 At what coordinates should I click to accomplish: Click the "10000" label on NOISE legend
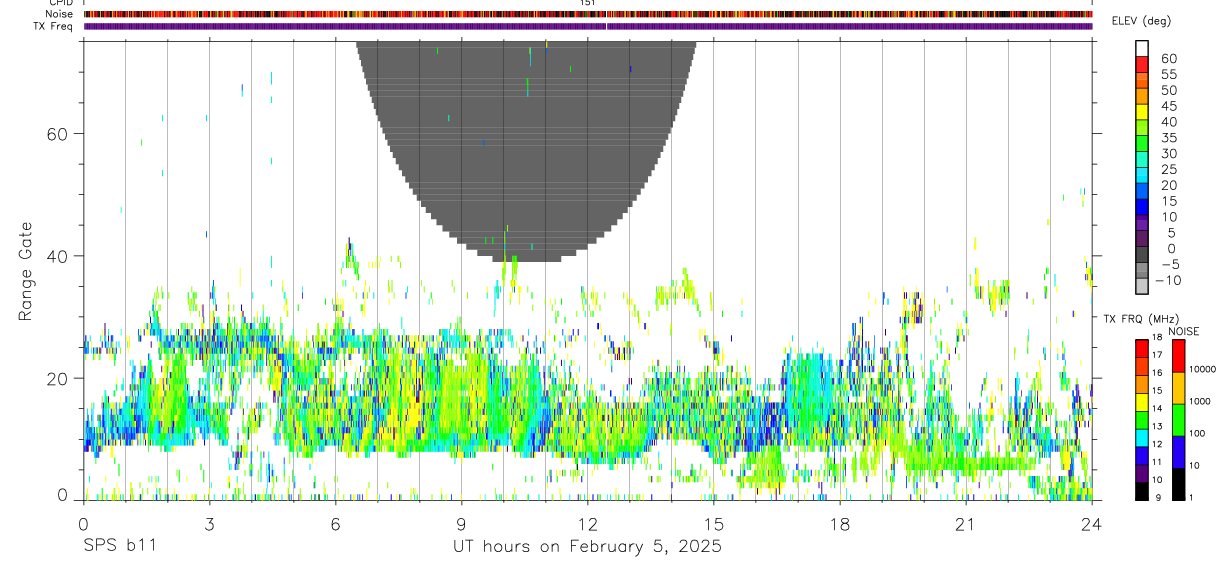coord(1204,369)
